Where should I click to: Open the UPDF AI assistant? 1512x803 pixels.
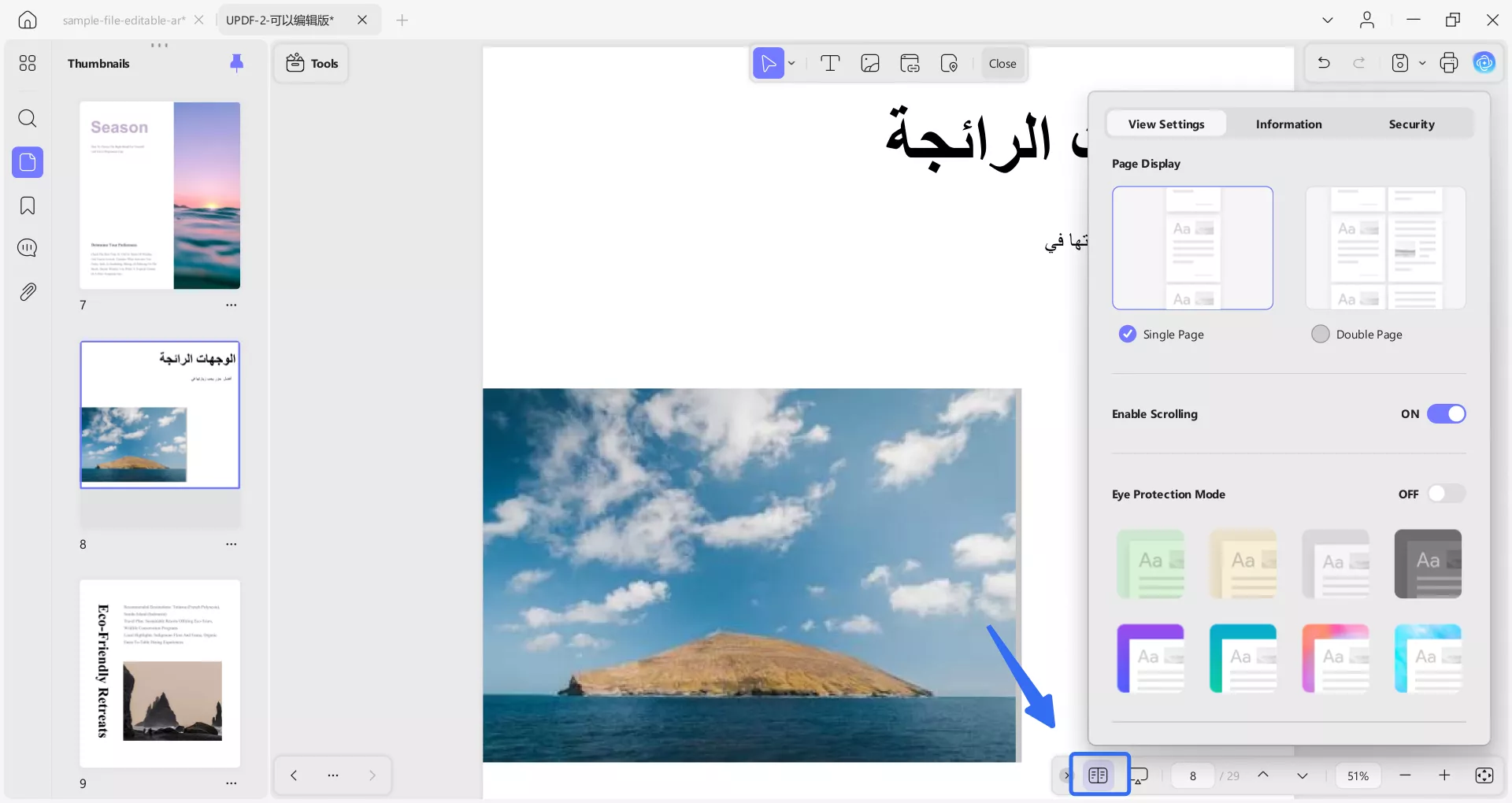1484,63
